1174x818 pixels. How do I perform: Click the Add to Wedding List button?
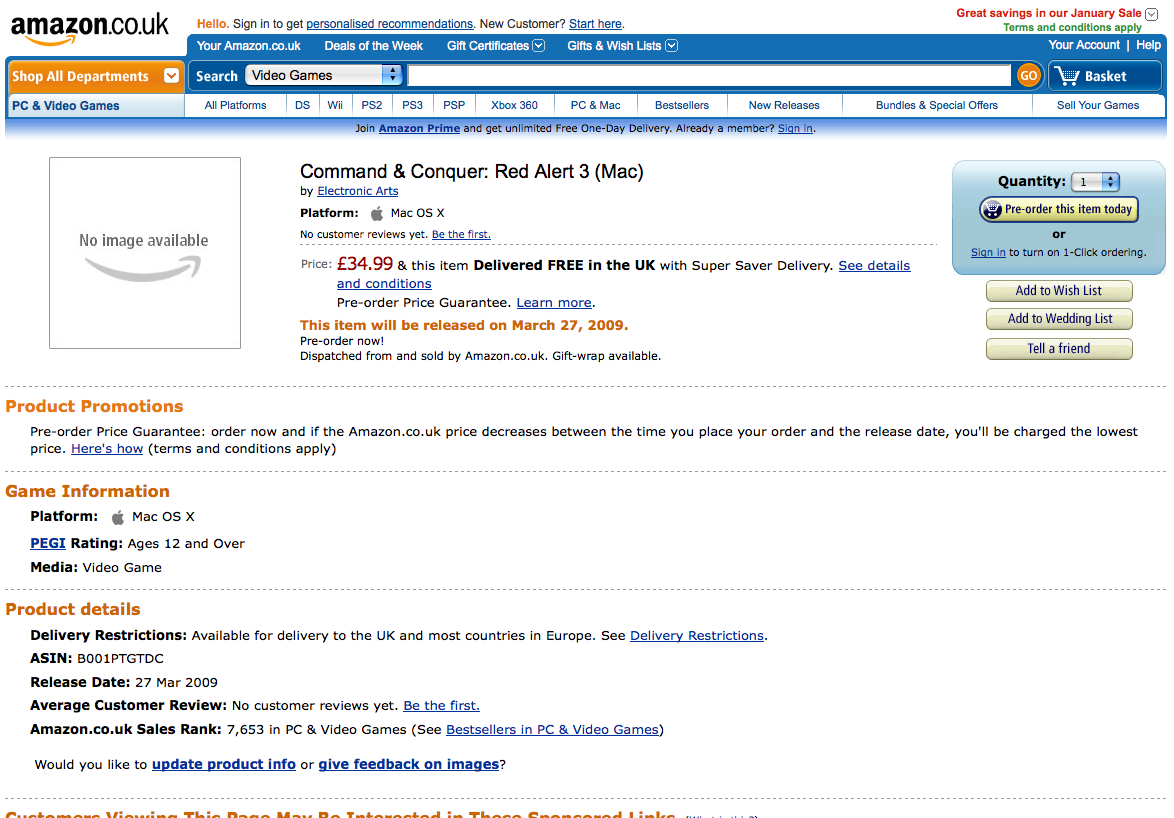[1059, 319]
